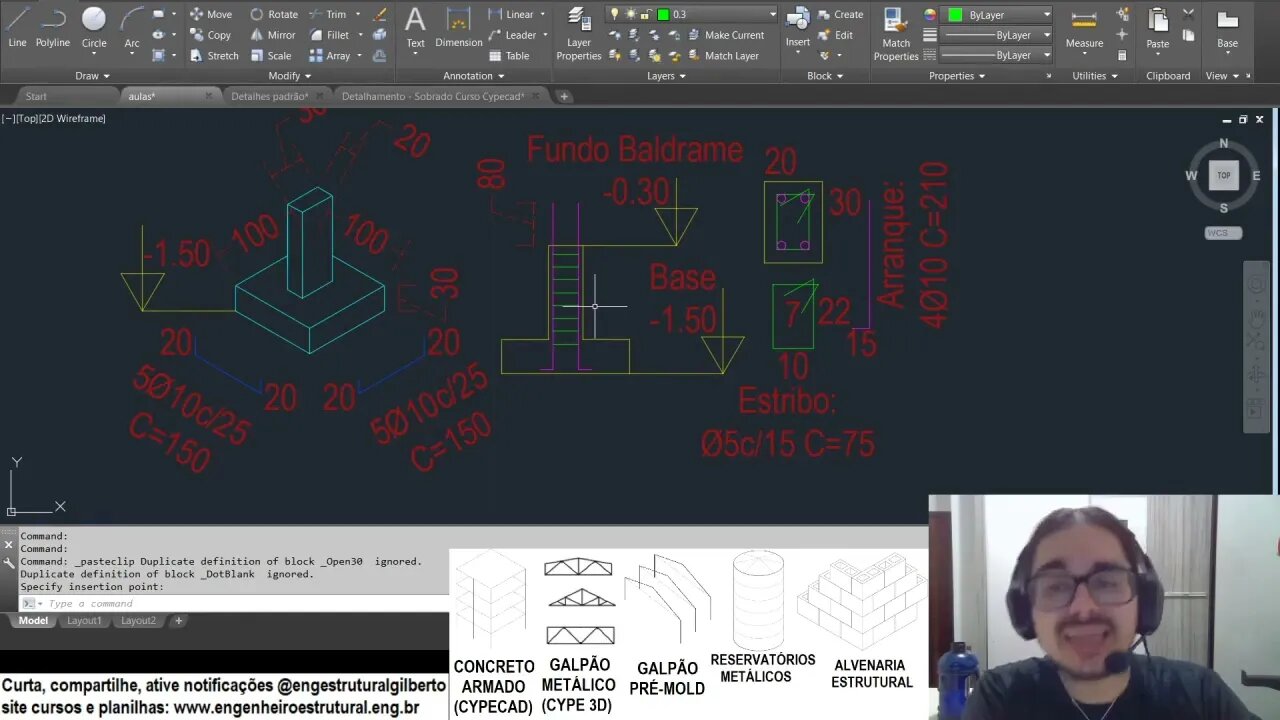
Task: Click the Rotate tool
Action: [x=274, y=14]
